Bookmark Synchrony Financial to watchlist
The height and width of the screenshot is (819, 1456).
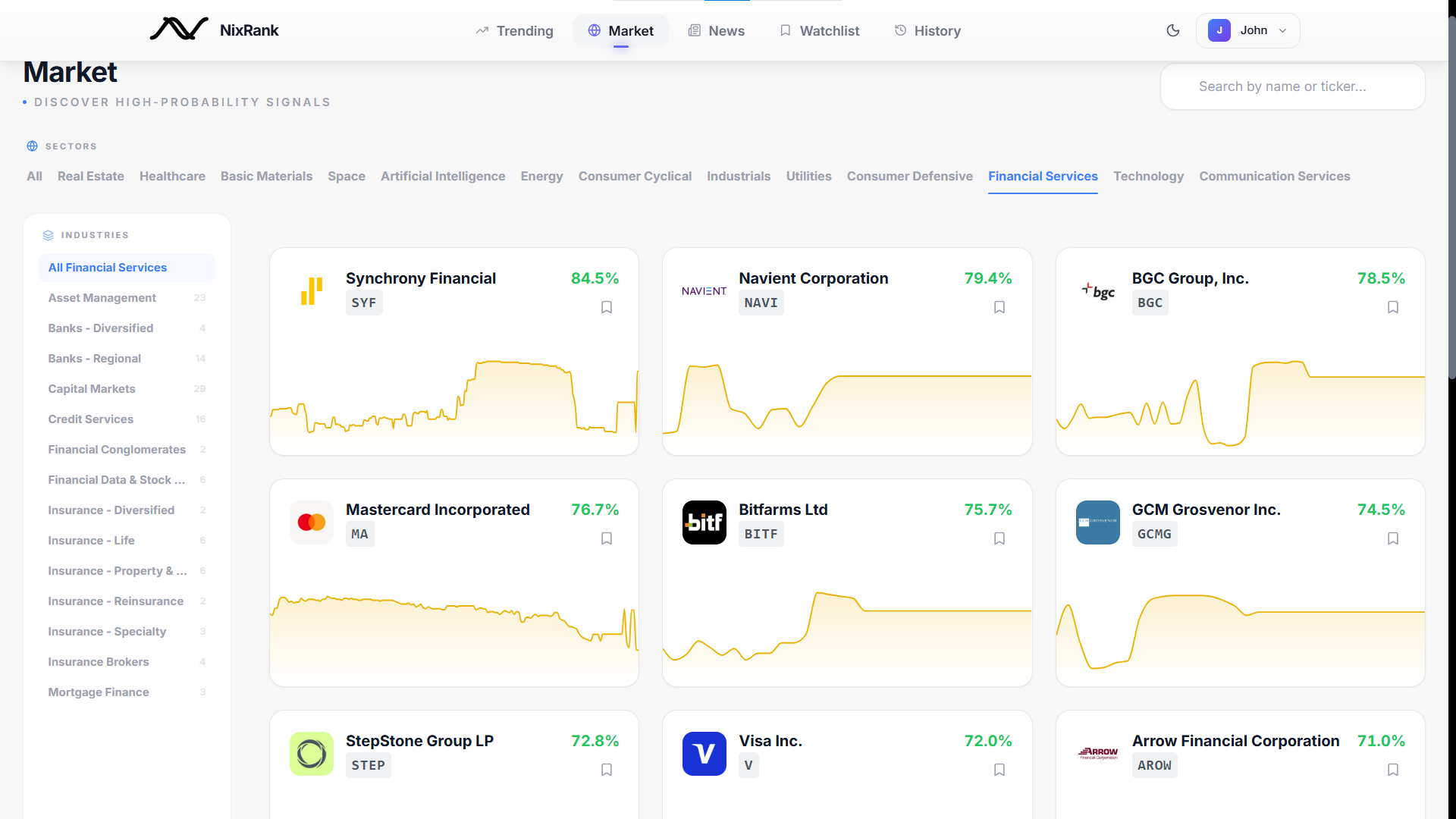(x=607, y=307)
